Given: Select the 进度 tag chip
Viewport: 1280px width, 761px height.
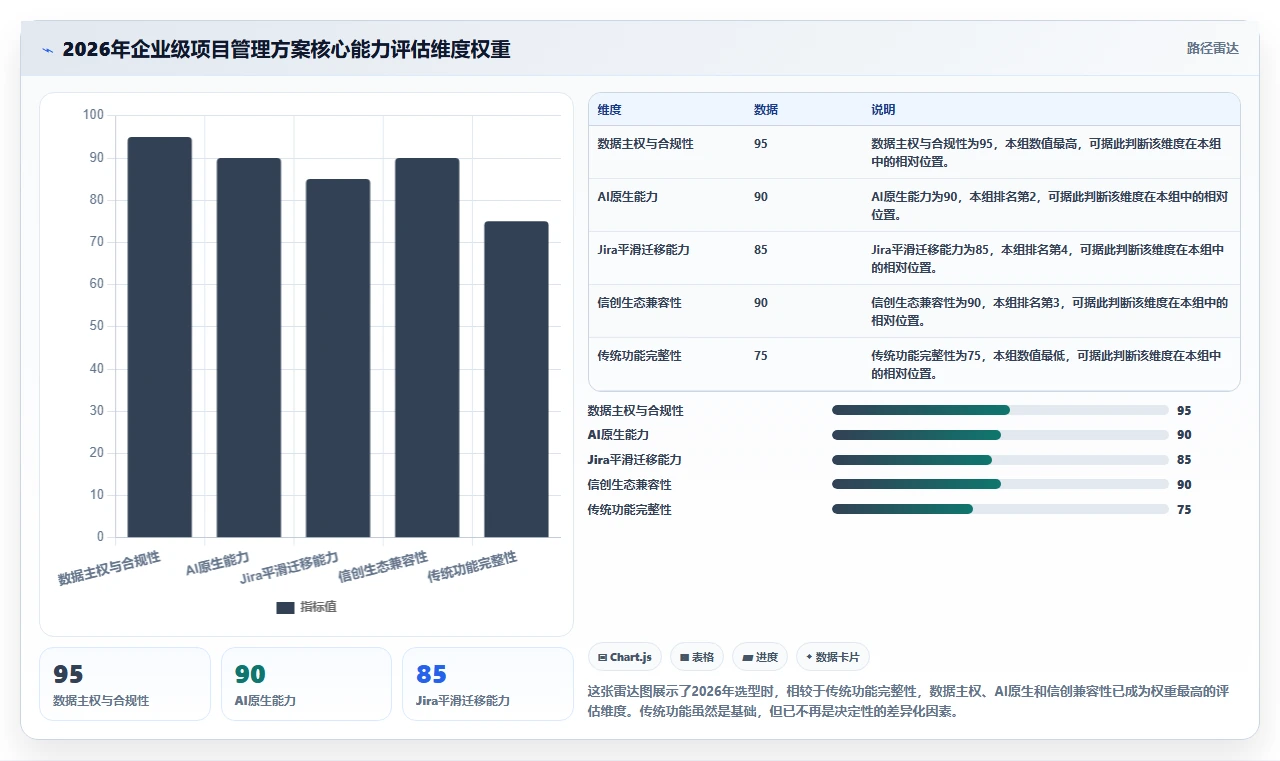Looking at the screenshot, I should (x=760, y=657).
